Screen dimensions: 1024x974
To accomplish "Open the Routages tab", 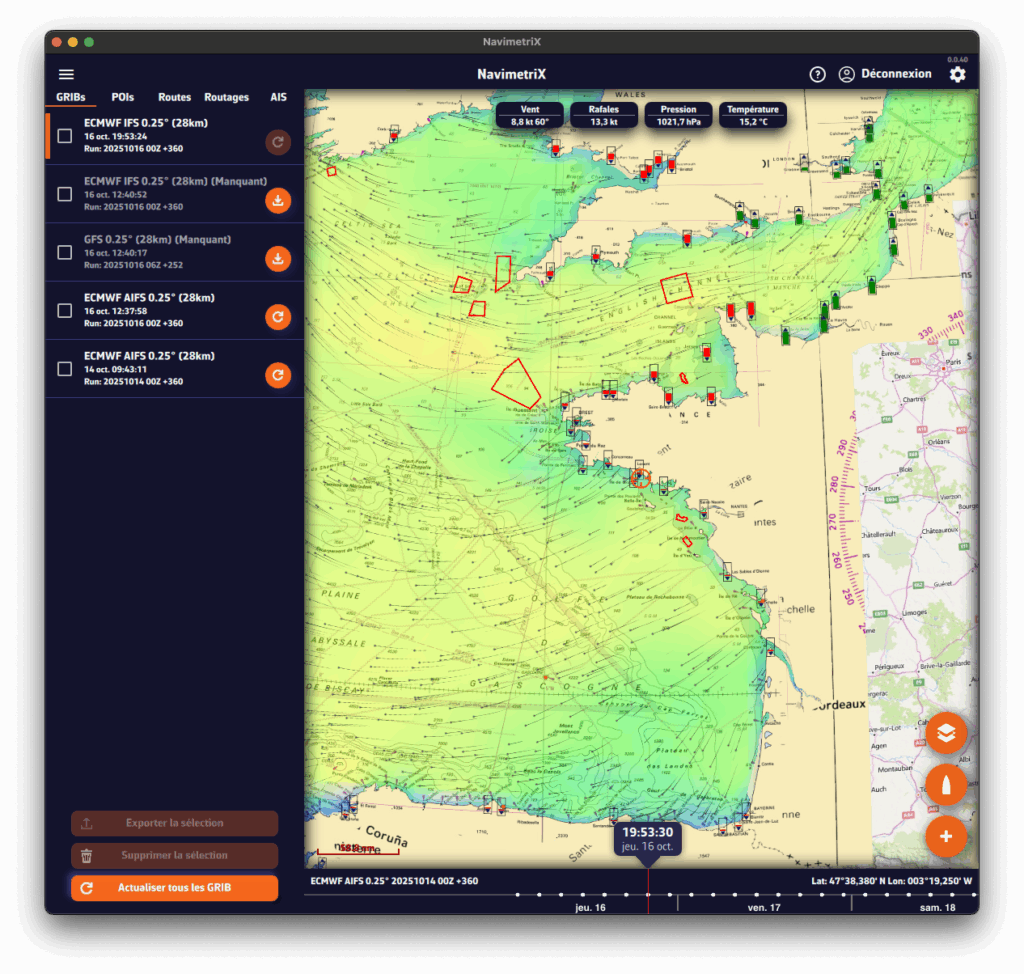I will (226, 97).
